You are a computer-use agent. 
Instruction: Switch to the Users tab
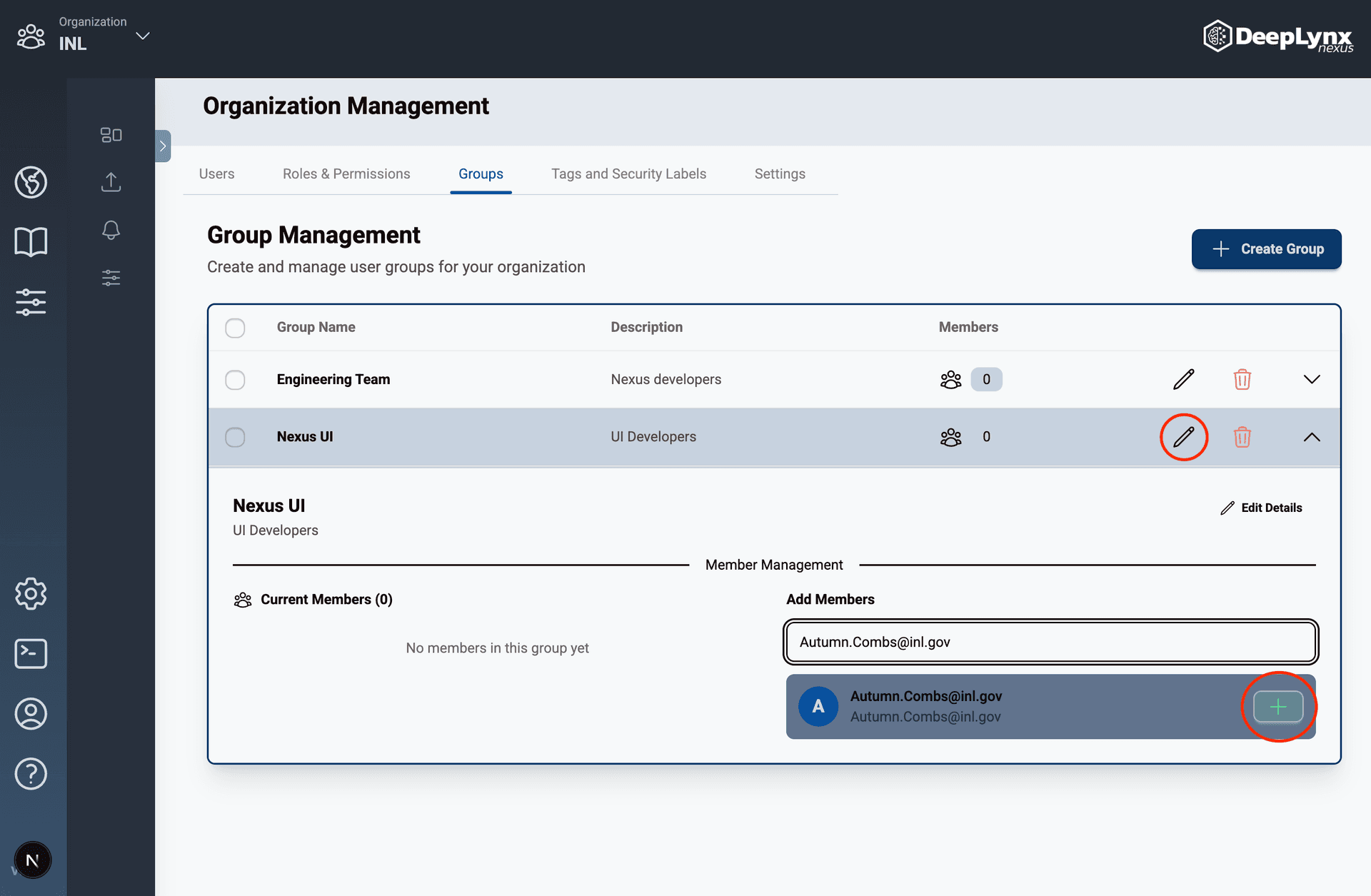217,173
